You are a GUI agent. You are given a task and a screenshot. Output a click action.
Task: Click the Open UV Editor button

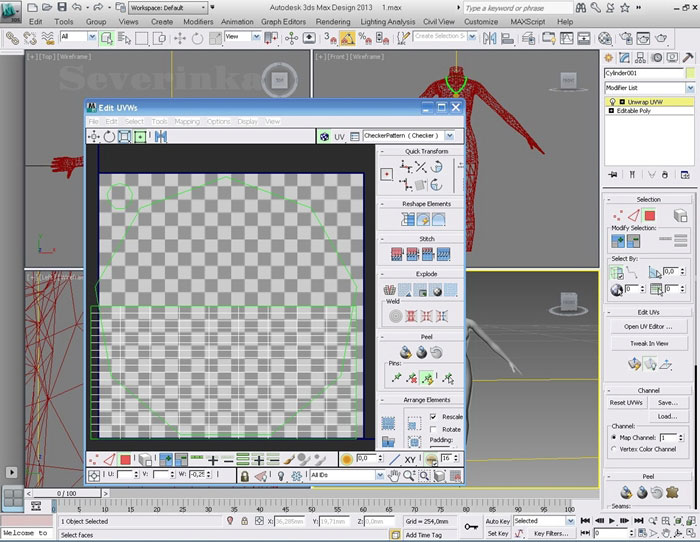click(648, 327)
